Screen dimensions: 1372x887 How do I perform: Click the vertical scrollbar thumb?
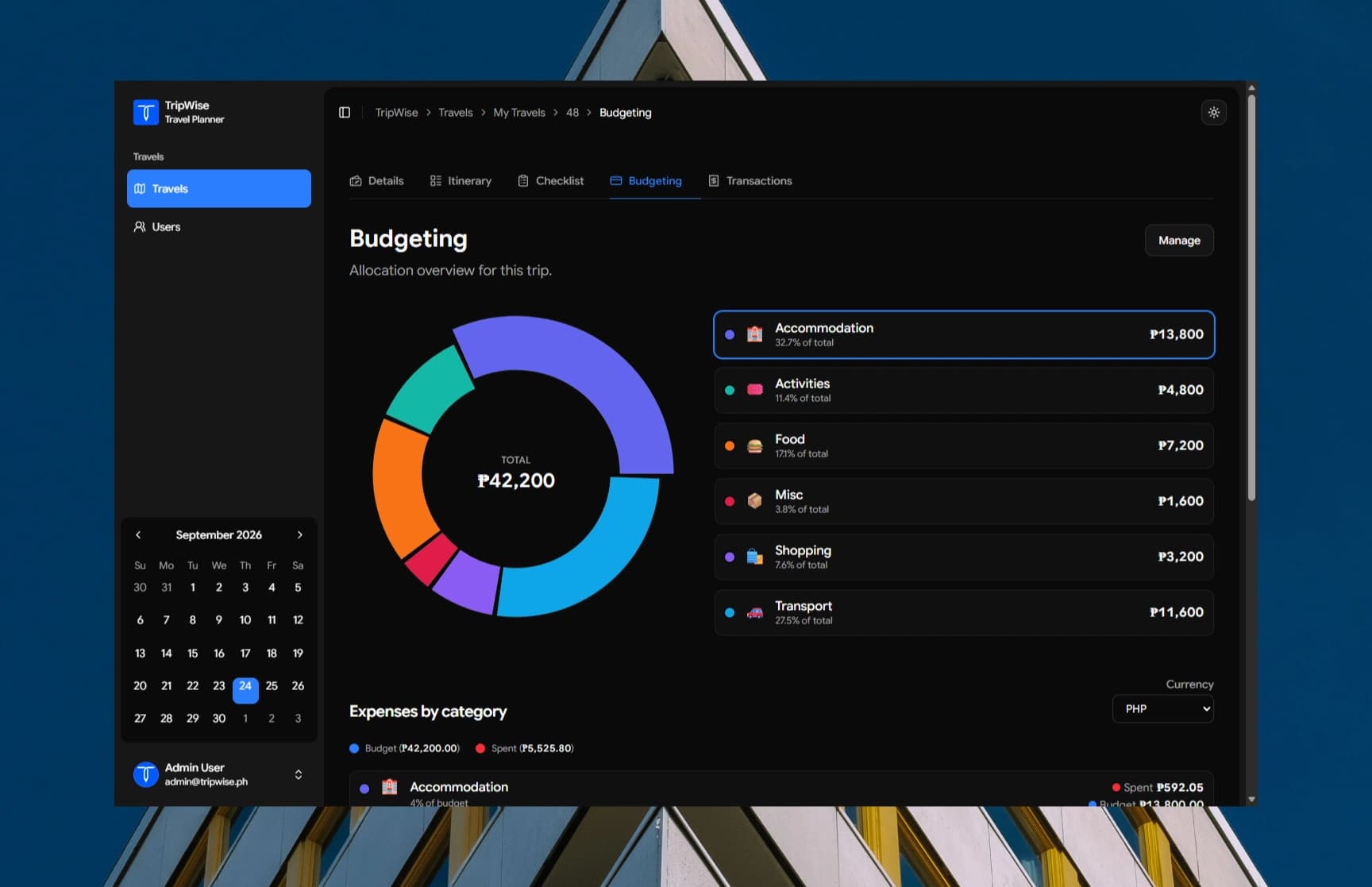pos(1251,298)
